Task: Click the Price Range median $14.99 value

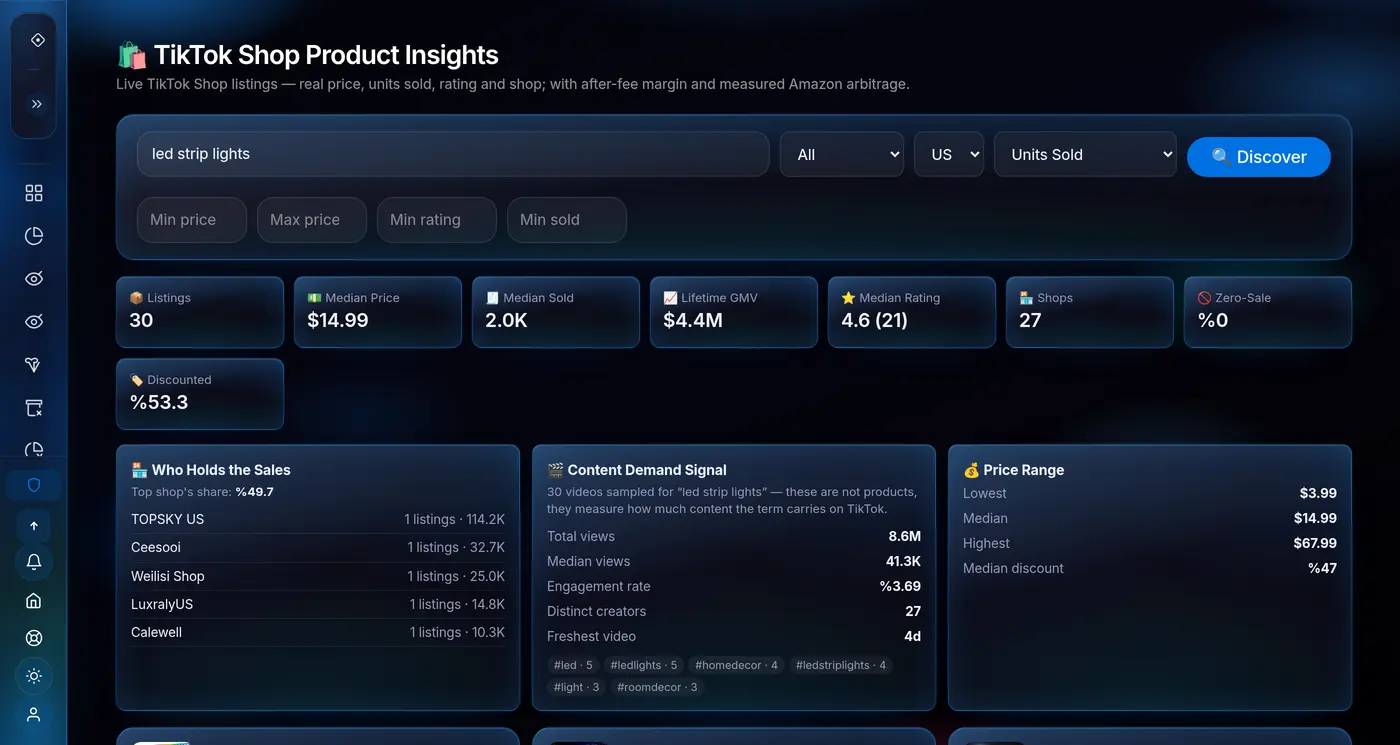Action: click(x=1315, y=518)
